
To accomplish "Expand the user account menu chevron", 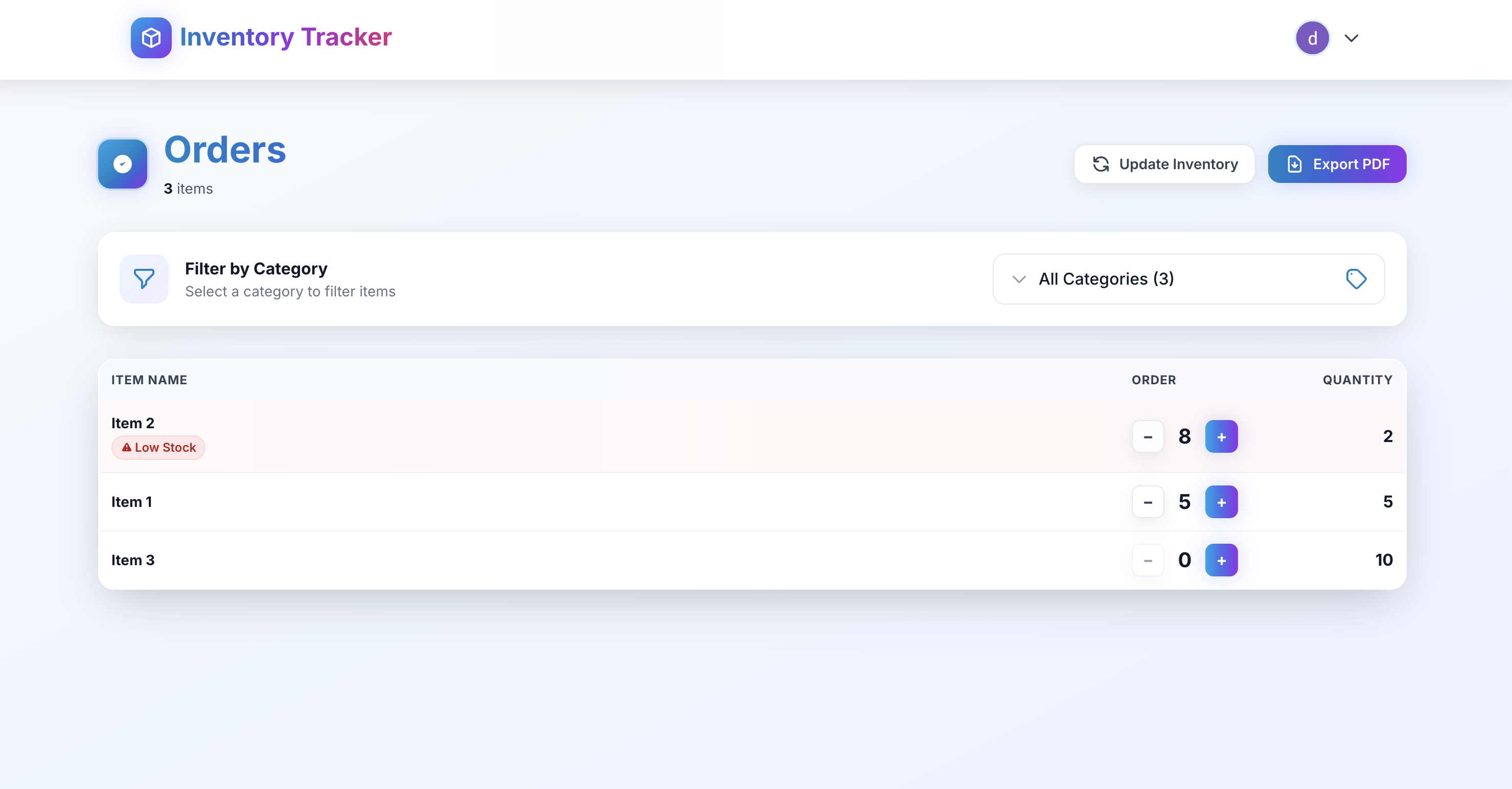I will click(1351, 38).
